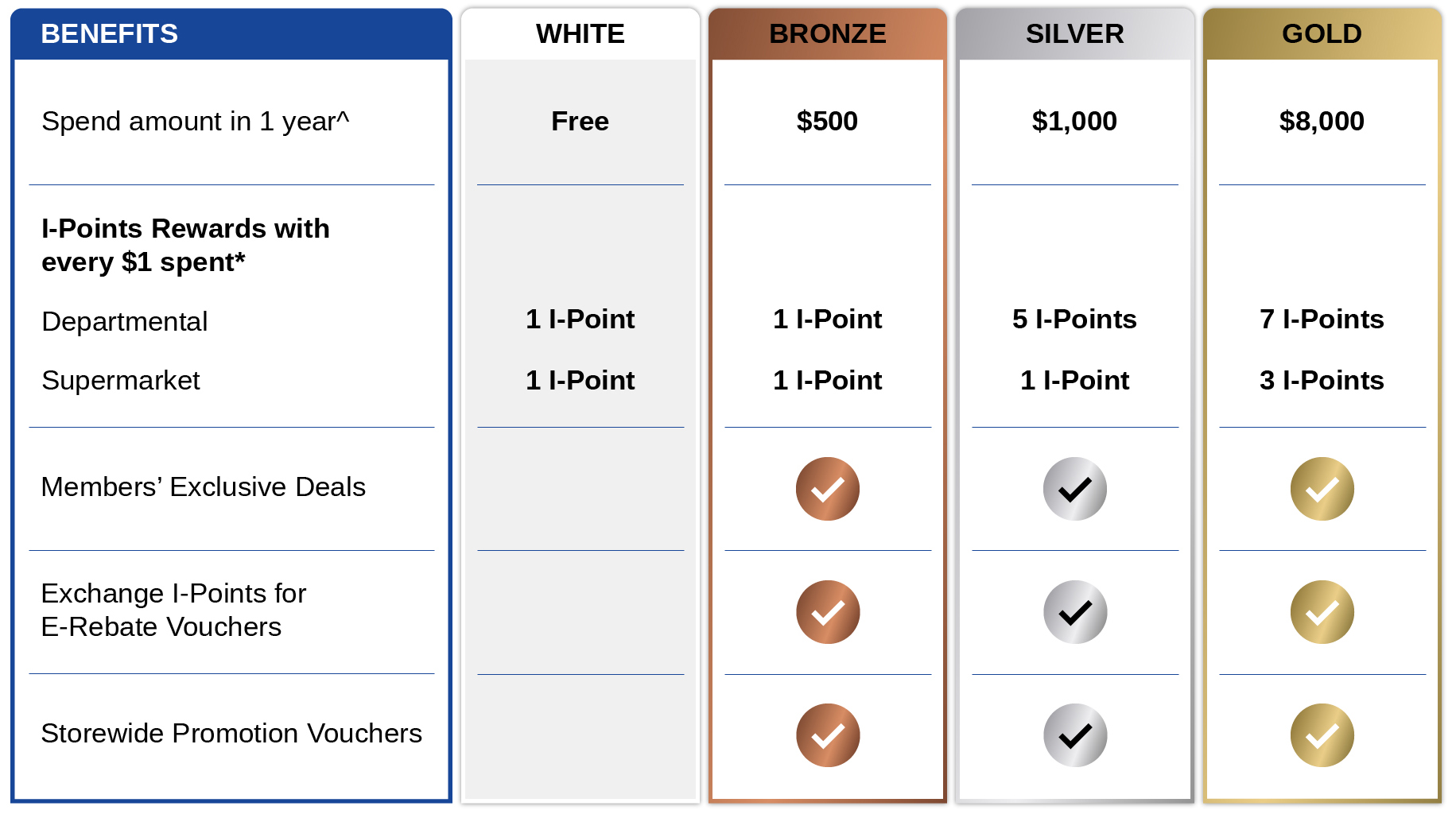This screenshot has height=814, width=1456.
Task: Click the "Storewide Promotion Vouchers" benefit label
Action: pyautogui.click(x=231, y=733)
